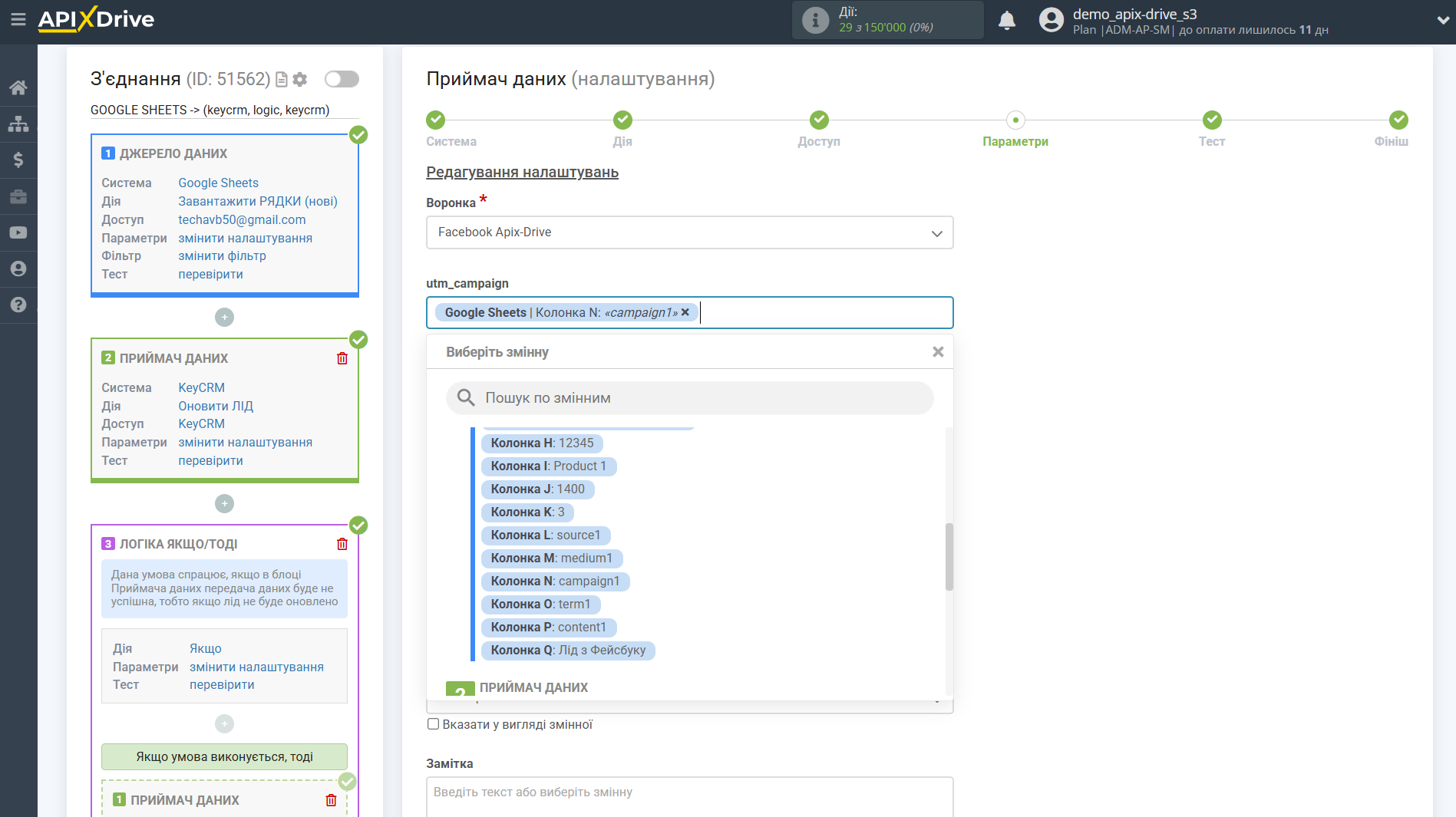Toggle the connection on/off switch
This screenshot has height=817, width=1456.
pos(342,79)
